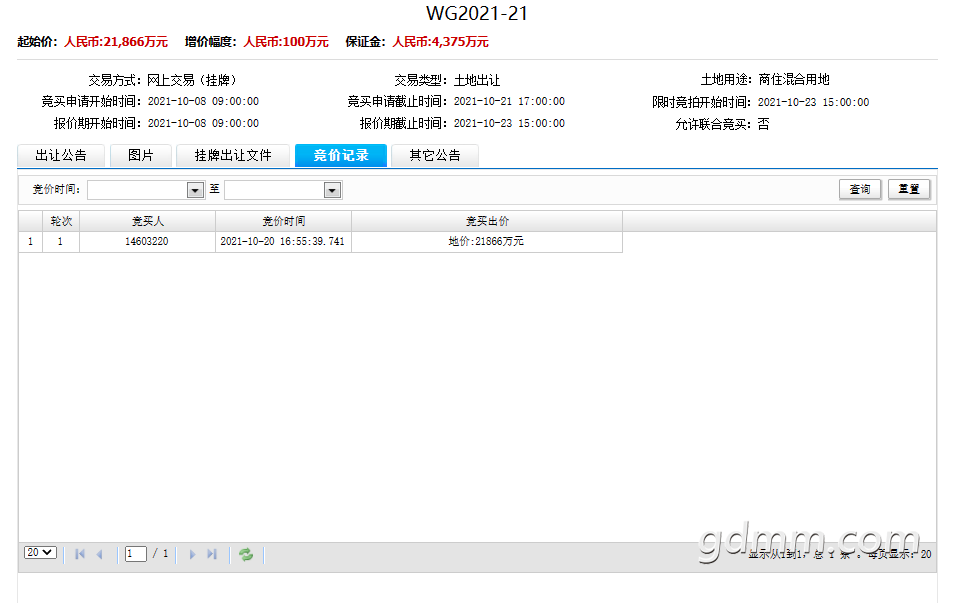This screenshot has width=968, height=603.
Task: Jump to last page of records
Action: pyautogui.click(x=212, y=554)
